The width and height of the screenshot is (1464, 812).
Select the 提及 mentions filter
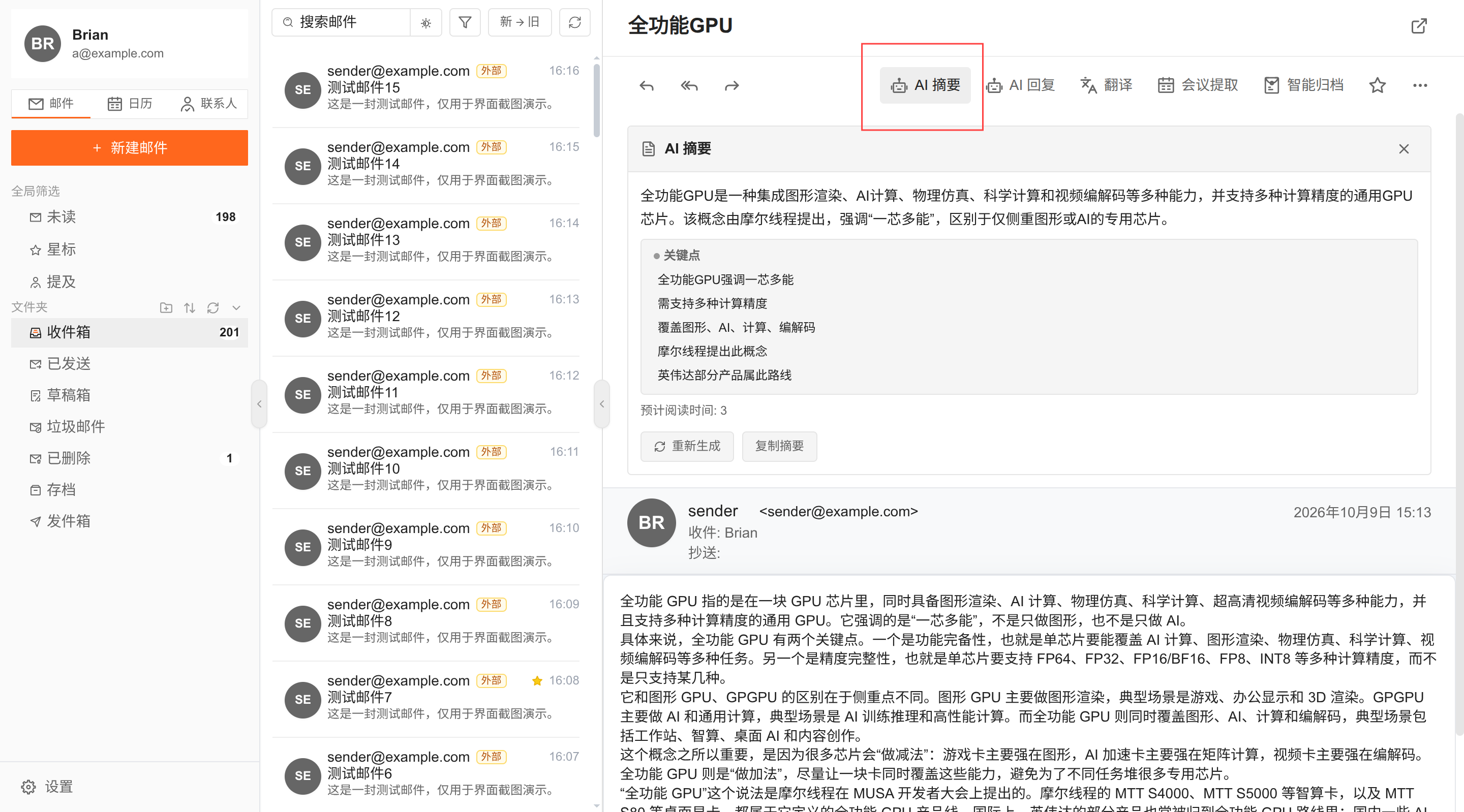[x=130, y=282]
